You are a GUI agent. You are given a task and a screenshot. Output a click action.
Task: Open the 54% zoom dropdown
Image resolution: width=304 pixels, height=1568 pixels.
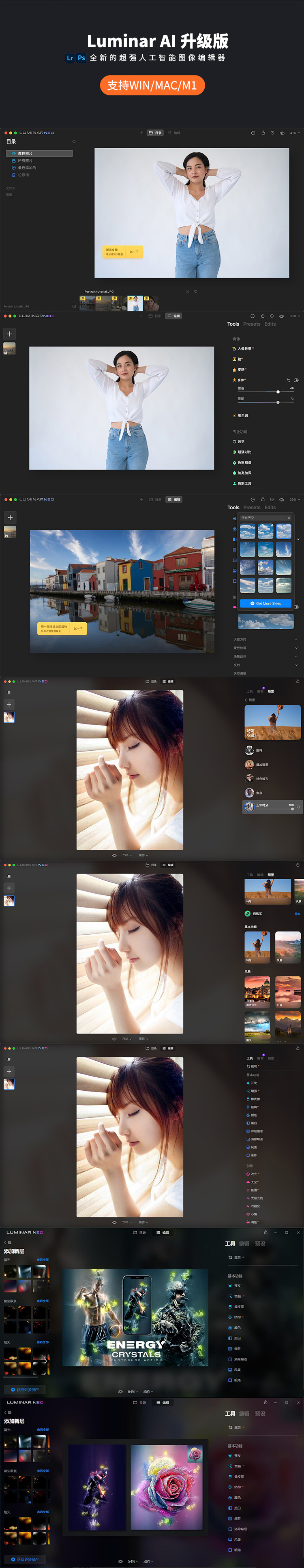click(x=132, y=1561)
